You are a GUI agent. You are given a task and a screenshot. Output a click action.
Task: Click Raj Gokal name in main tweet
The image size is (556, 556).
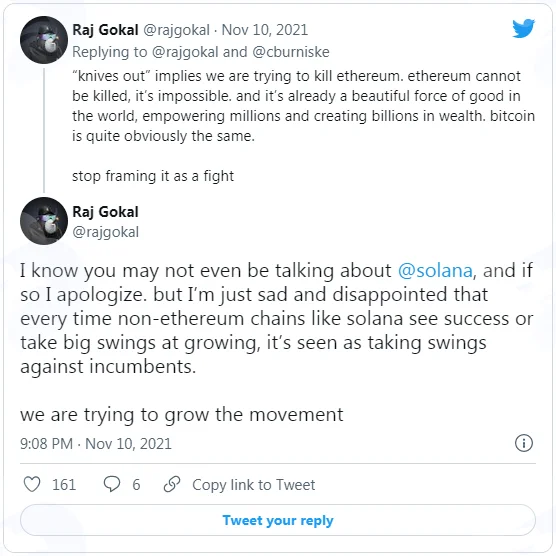pos(105,212)
